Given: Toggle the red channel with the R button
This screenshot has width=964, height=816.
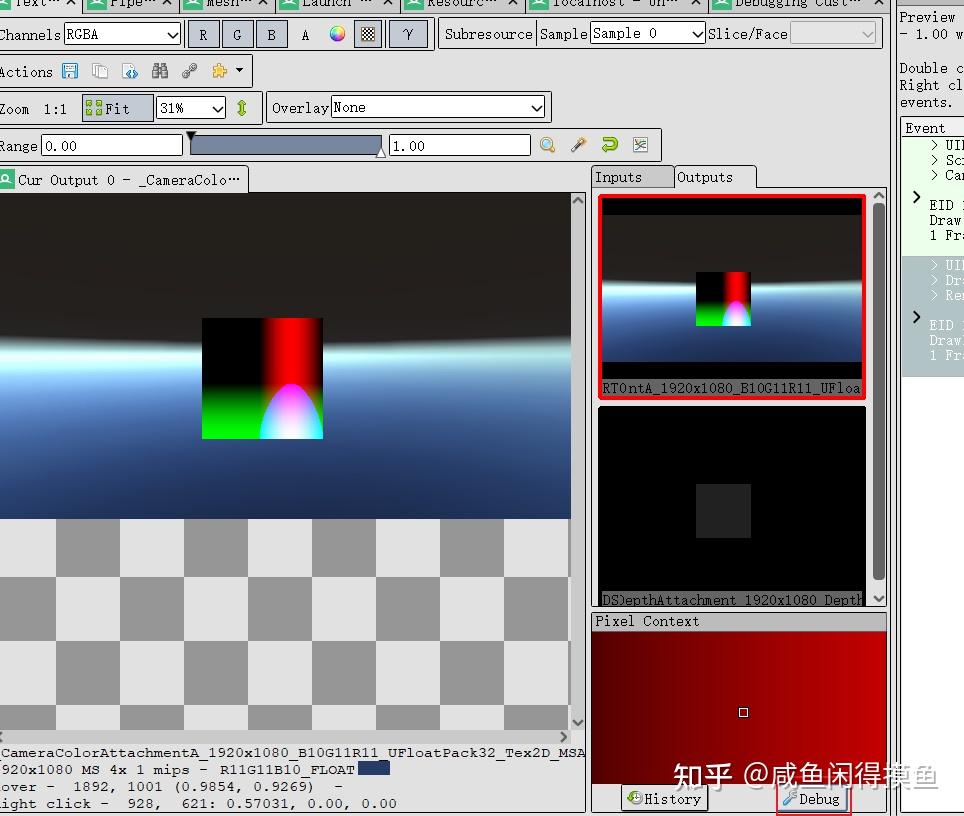Looking at the screenshot, I should (x=203, y=33).
